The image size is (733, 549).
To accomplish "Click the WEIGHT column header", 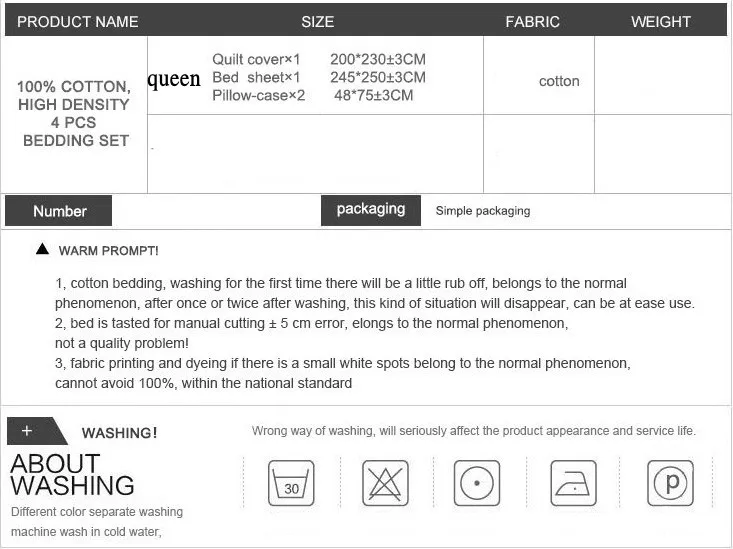I will coord(661,22).
